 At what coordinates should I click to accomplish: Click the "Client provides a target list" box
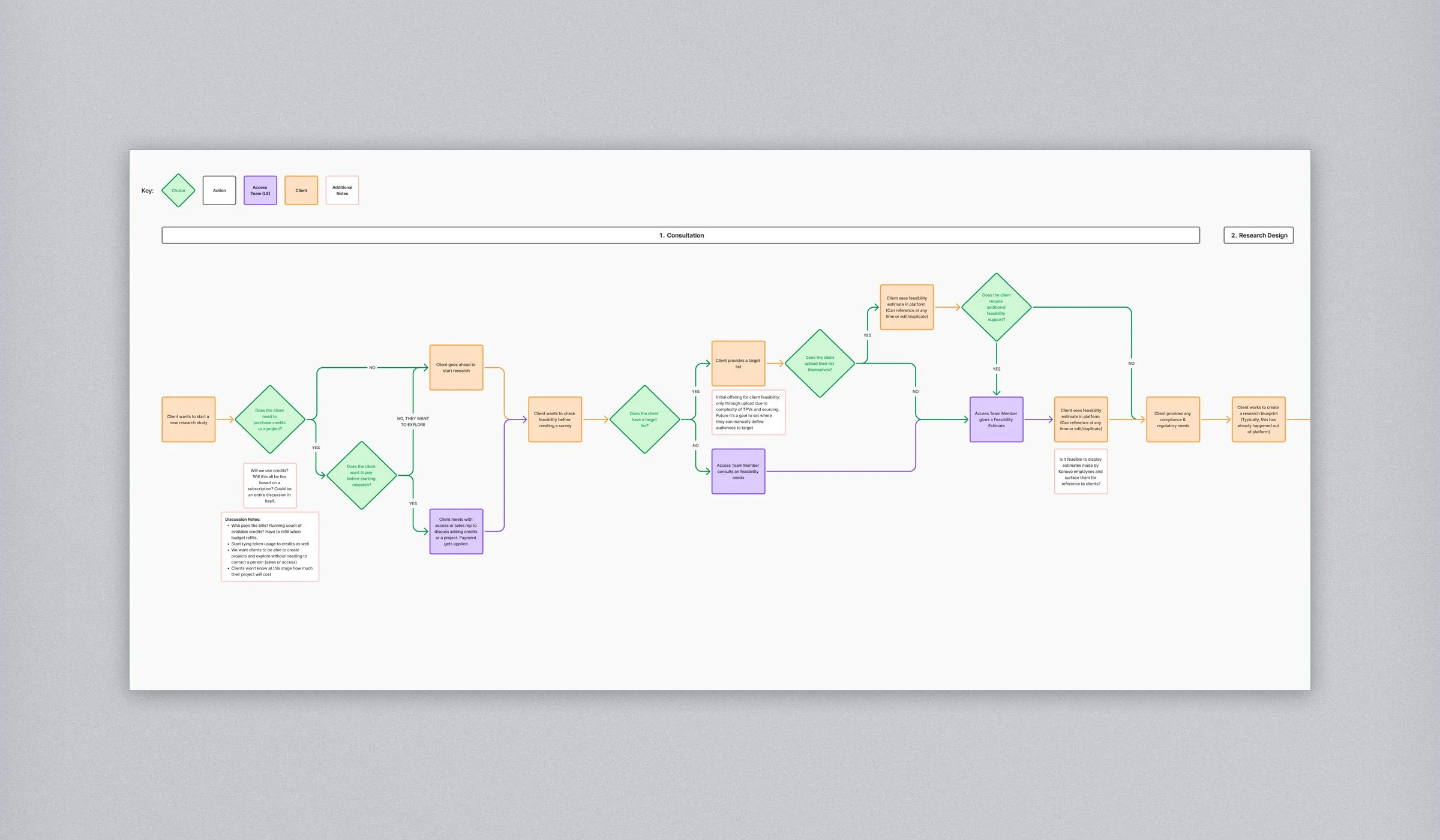[739, 364]
